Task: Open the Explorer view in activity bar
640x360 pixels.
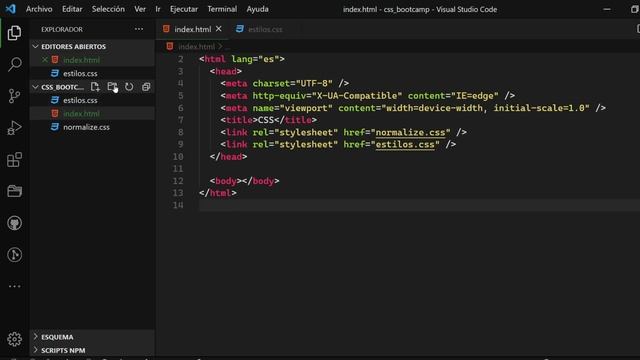Action: (14, 33)
